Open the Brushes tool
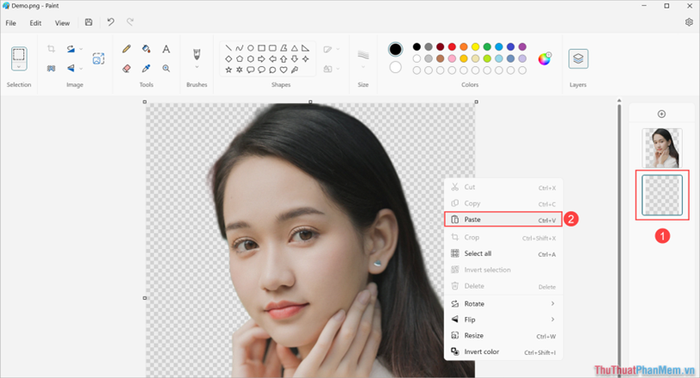Screen dimensions: 700x378 (x=196, y=54)
